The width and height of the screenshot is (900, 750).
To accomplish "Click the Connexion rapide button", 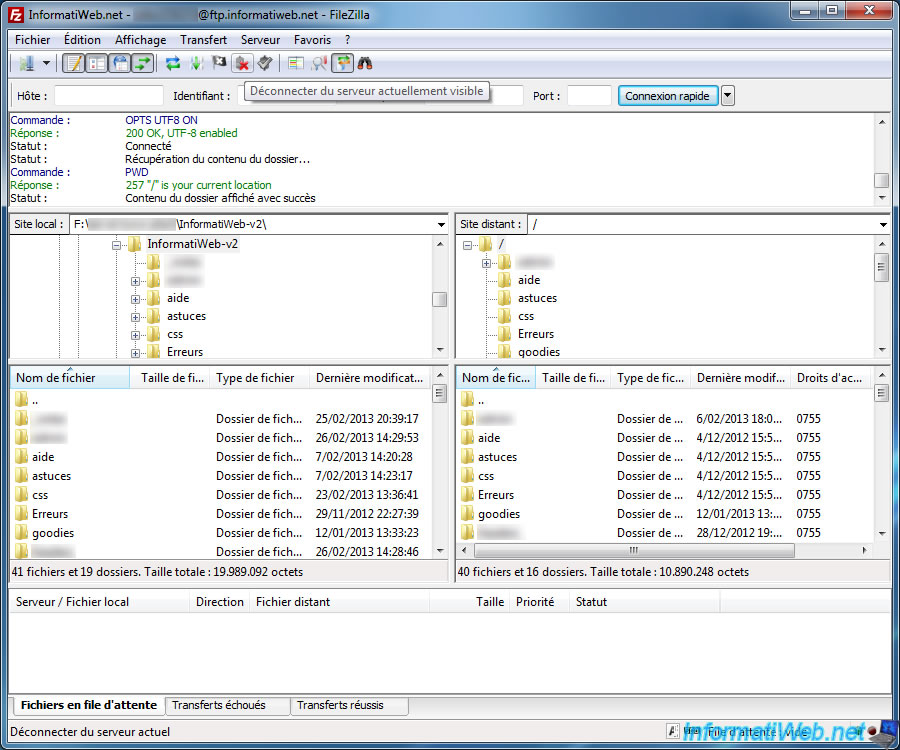I will coord(667,96).
